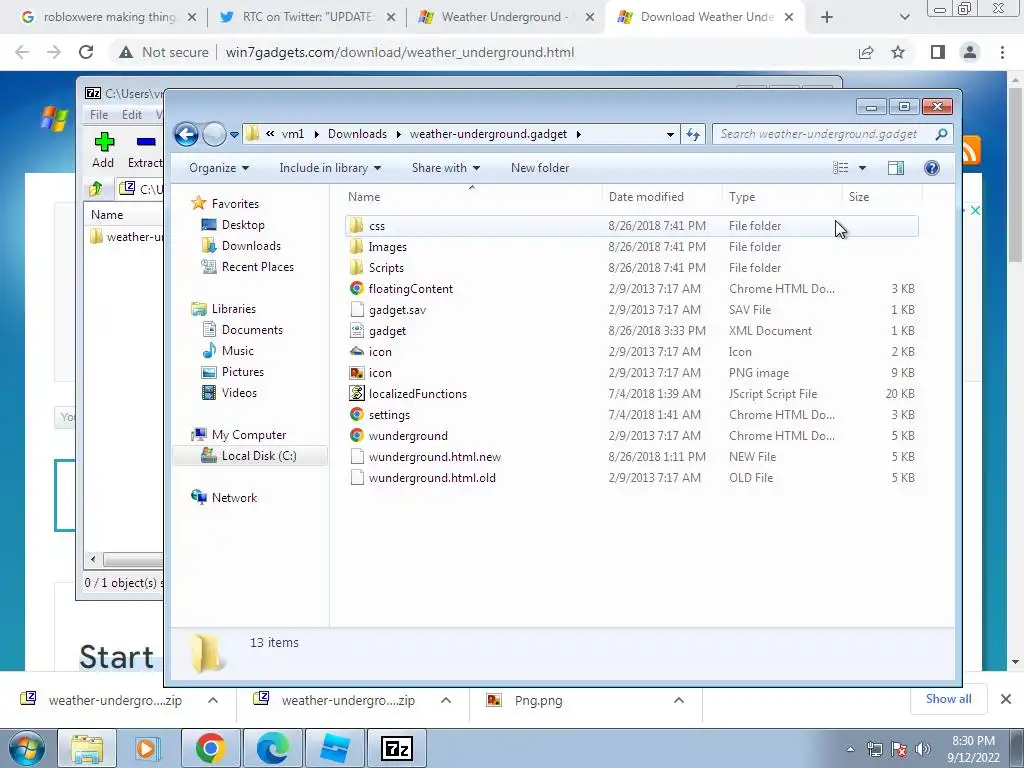Viewport: 1024px width, 768px height.
Task: Click the Explorer back navigation arrow
Action: (186, 135)
